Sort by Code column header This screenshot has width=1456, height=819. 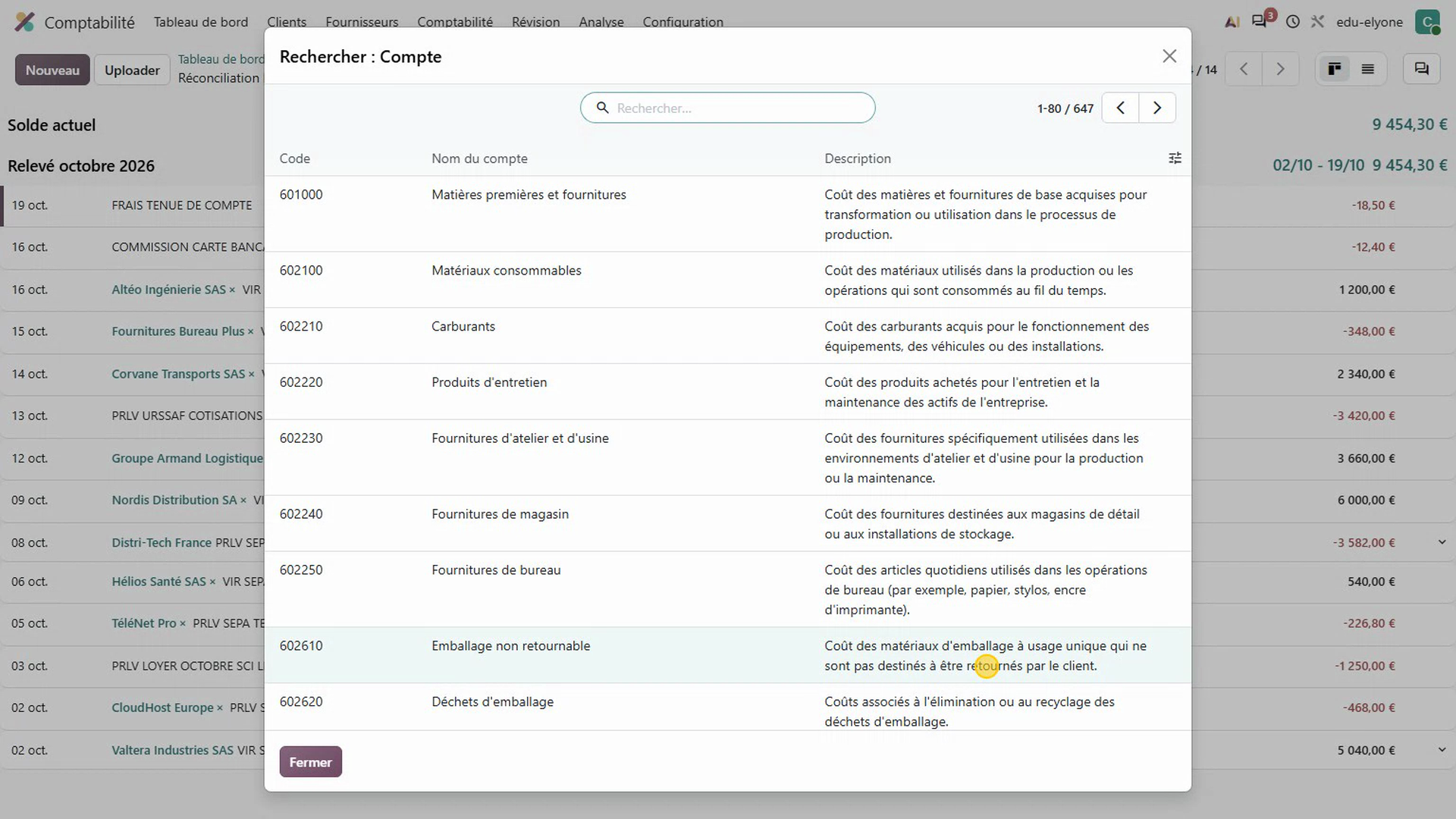(x=295, y=158)
